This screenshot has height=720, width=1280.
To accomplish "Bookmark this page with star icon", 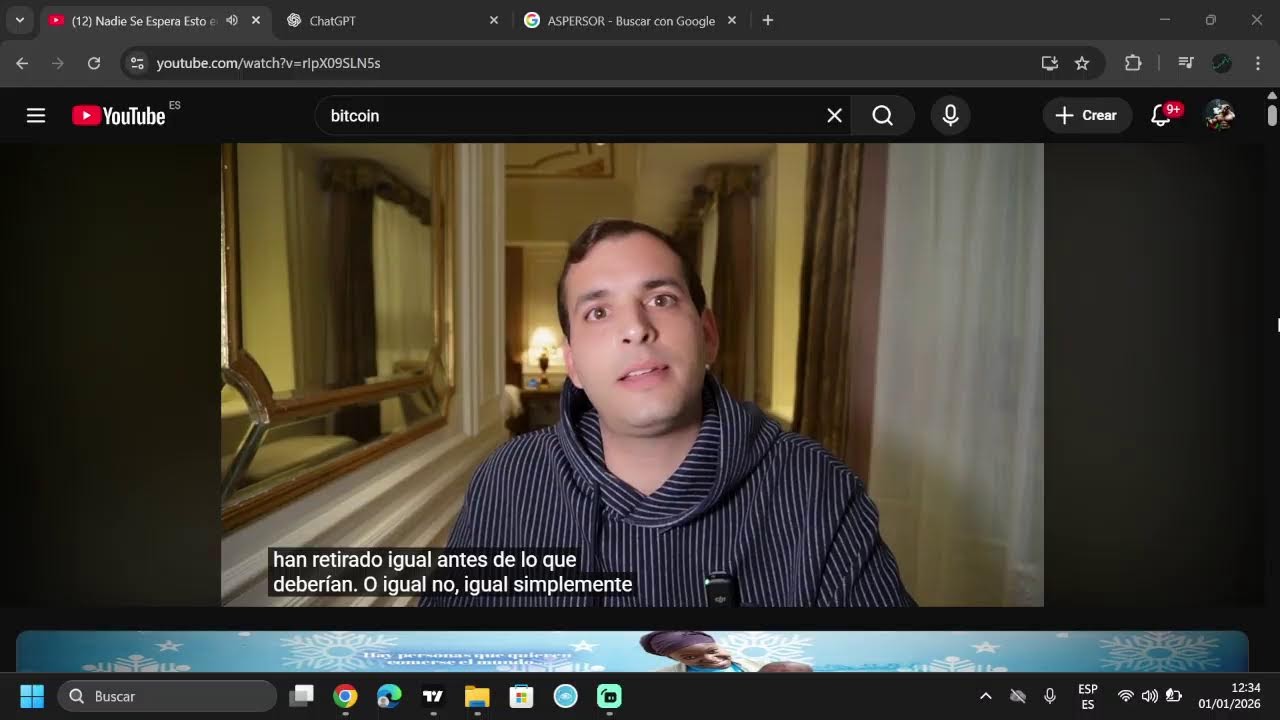I will (x=1081, y=63).
